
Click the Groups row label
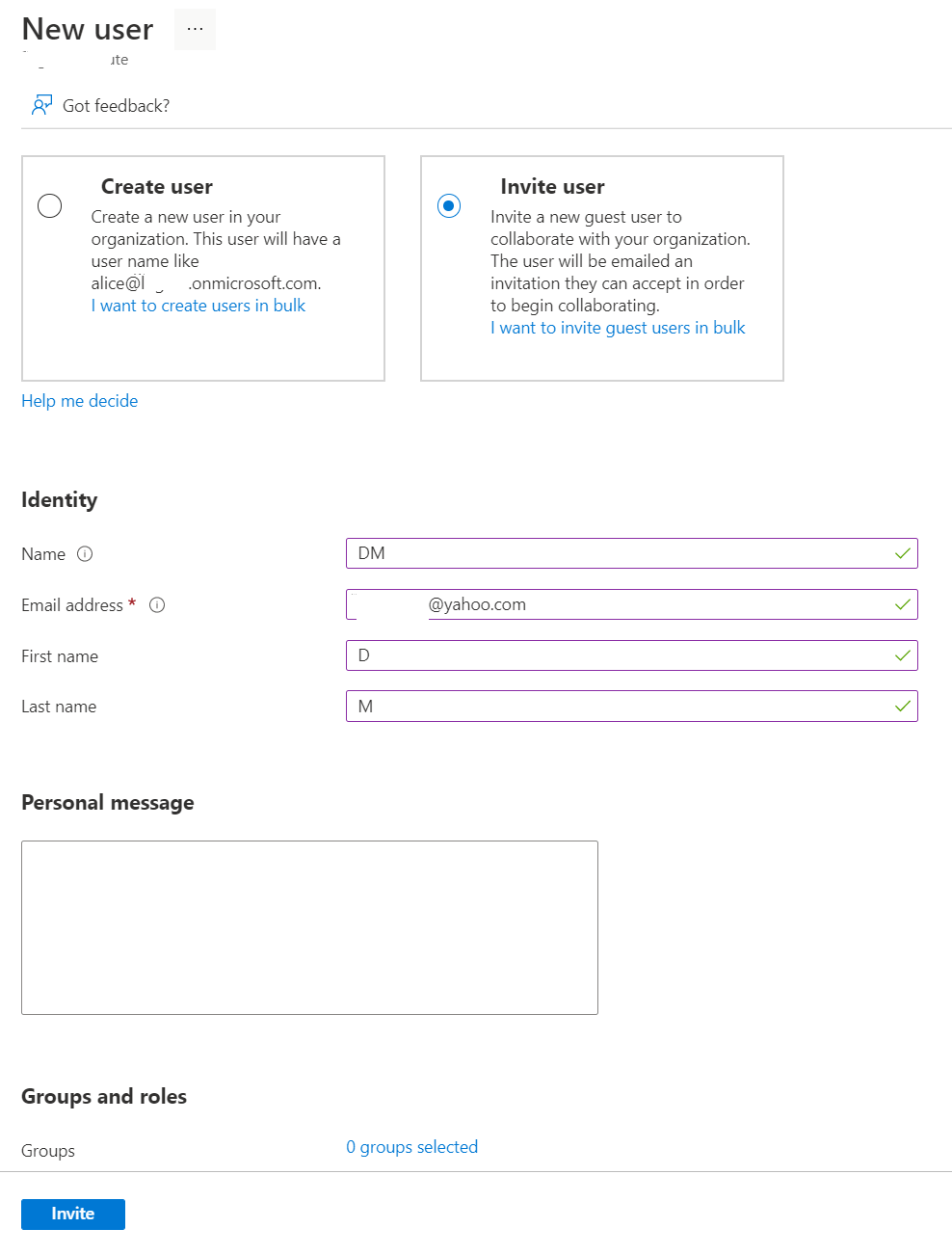click(x=48, y=1151)
